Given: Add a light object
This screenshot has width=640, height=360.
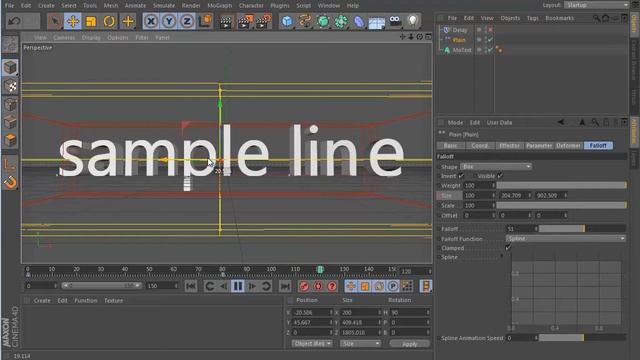Looking at the screenshot, I should click(413, 21).
